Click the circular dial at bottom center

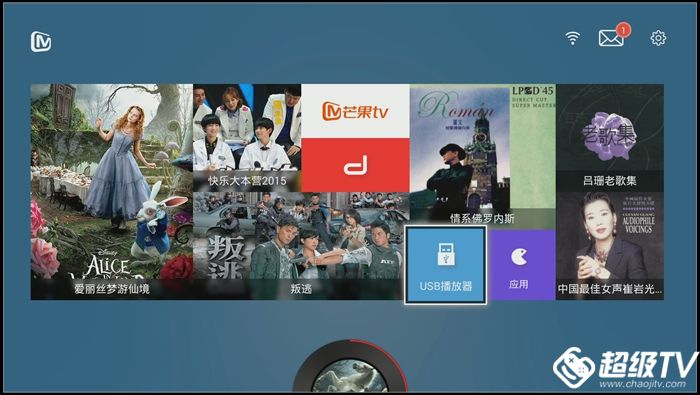[x=350, y=367]
